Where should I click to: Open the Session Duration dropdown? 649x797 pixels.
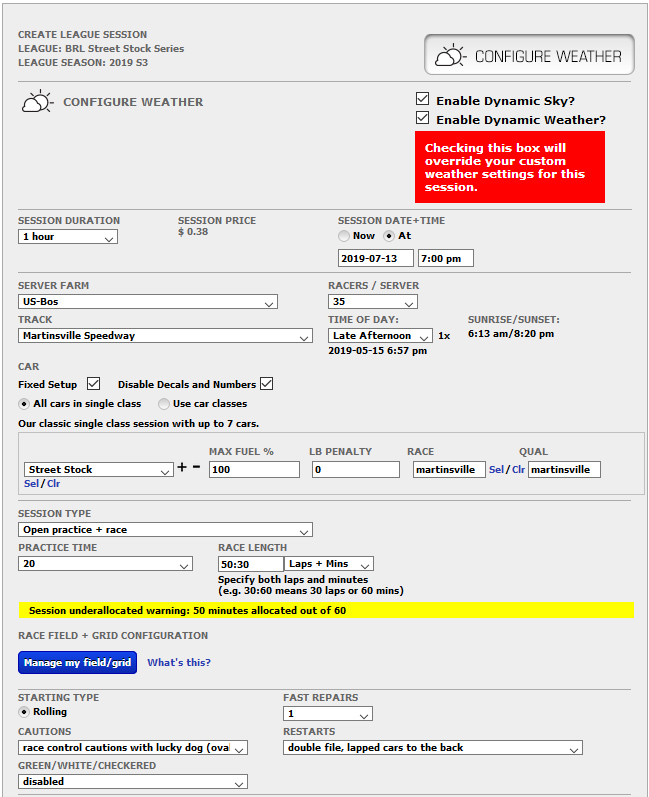(68, 237)
